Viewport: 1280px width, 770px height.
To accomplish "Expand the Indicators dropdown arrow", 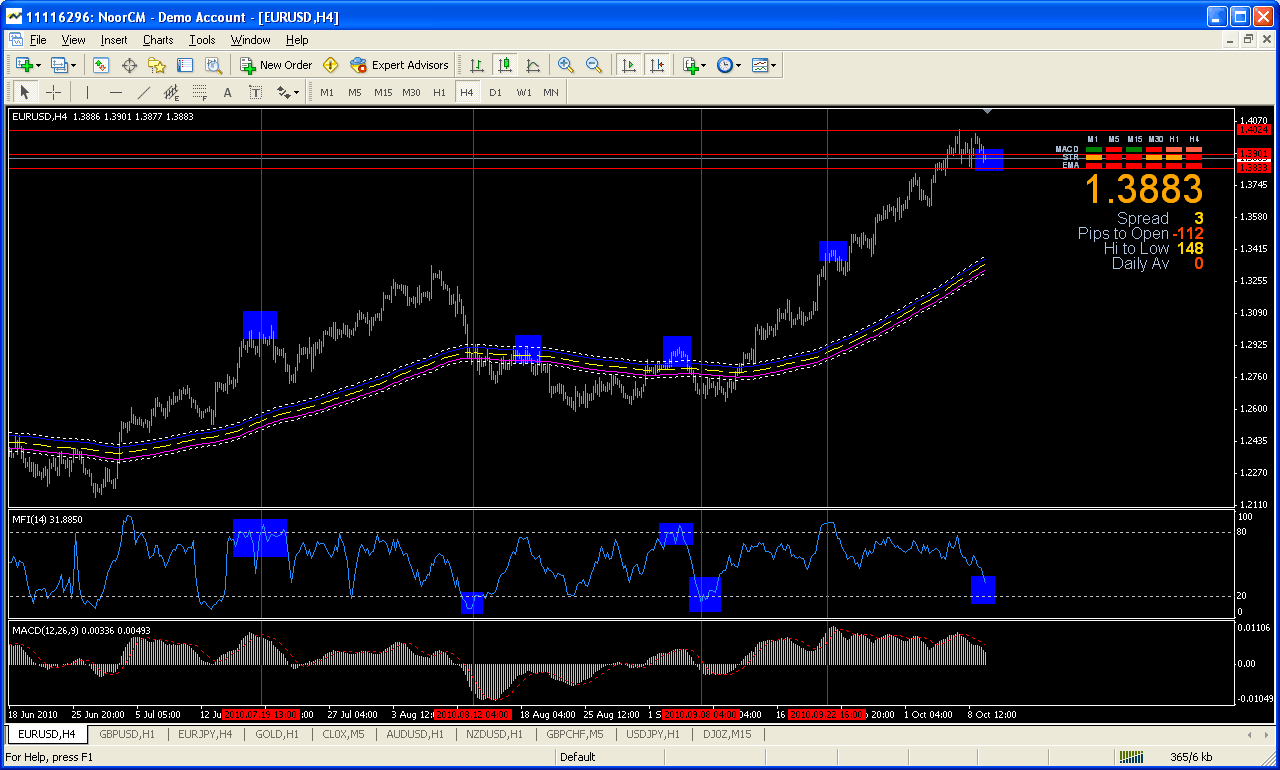I will [704, 65].
